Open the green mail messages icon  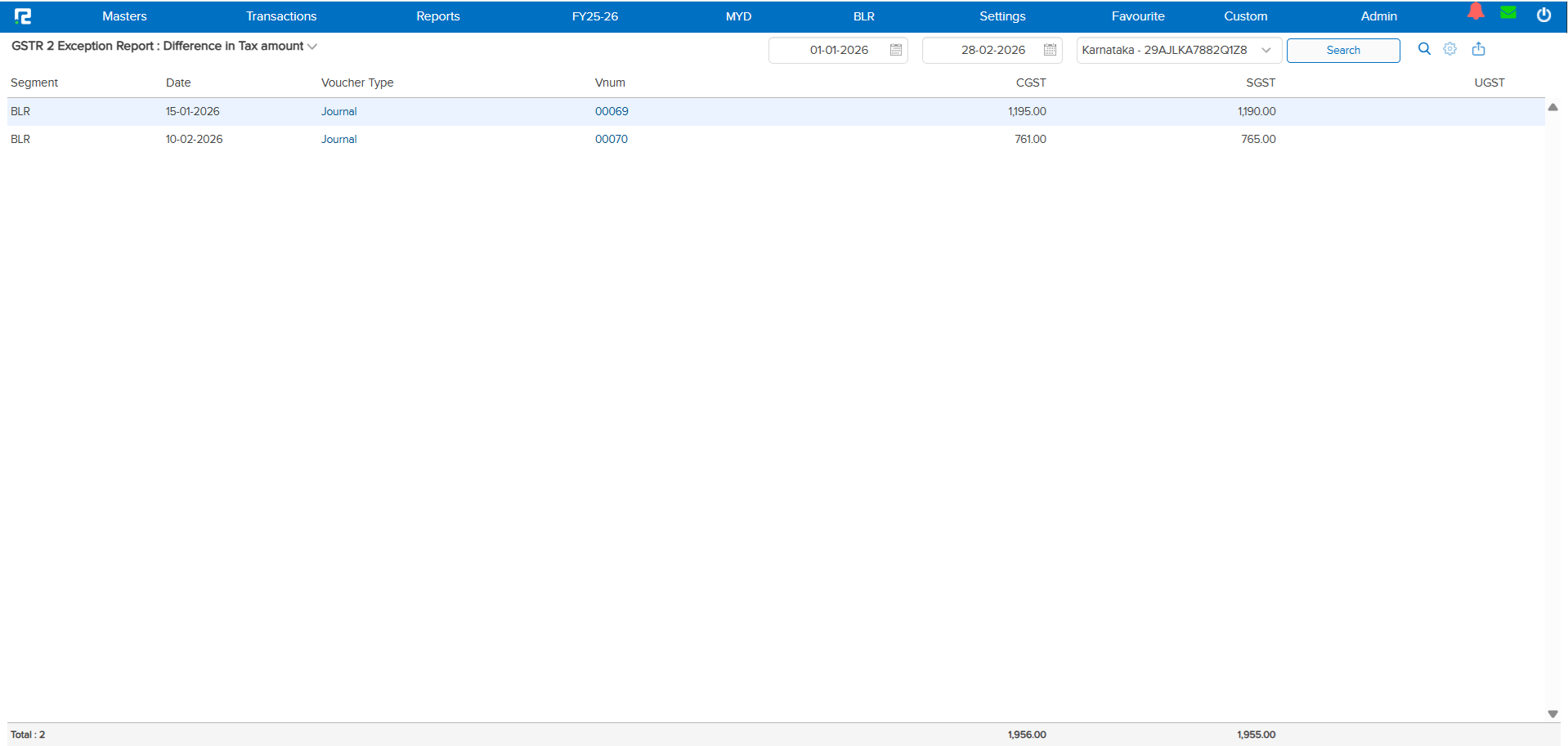click(1508, 13)
